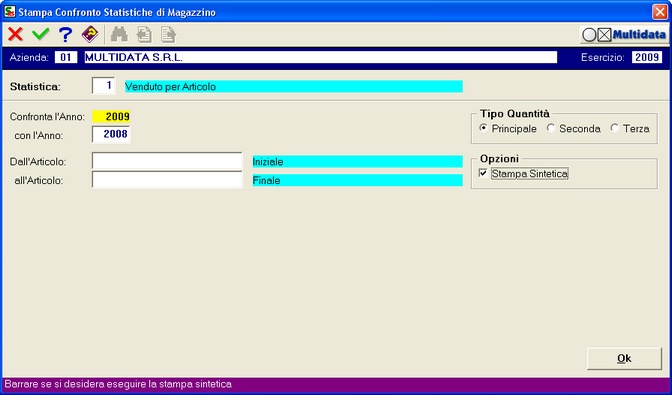Toggle the Stampa Sintetica checkbox
This screenshot has height=395, width=672.
(483, 173)
